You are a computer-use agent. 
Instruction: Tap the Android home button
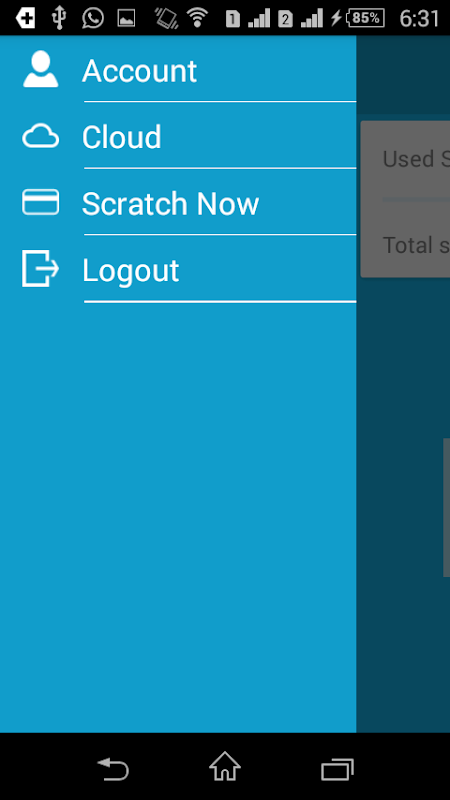click(225, 766)
